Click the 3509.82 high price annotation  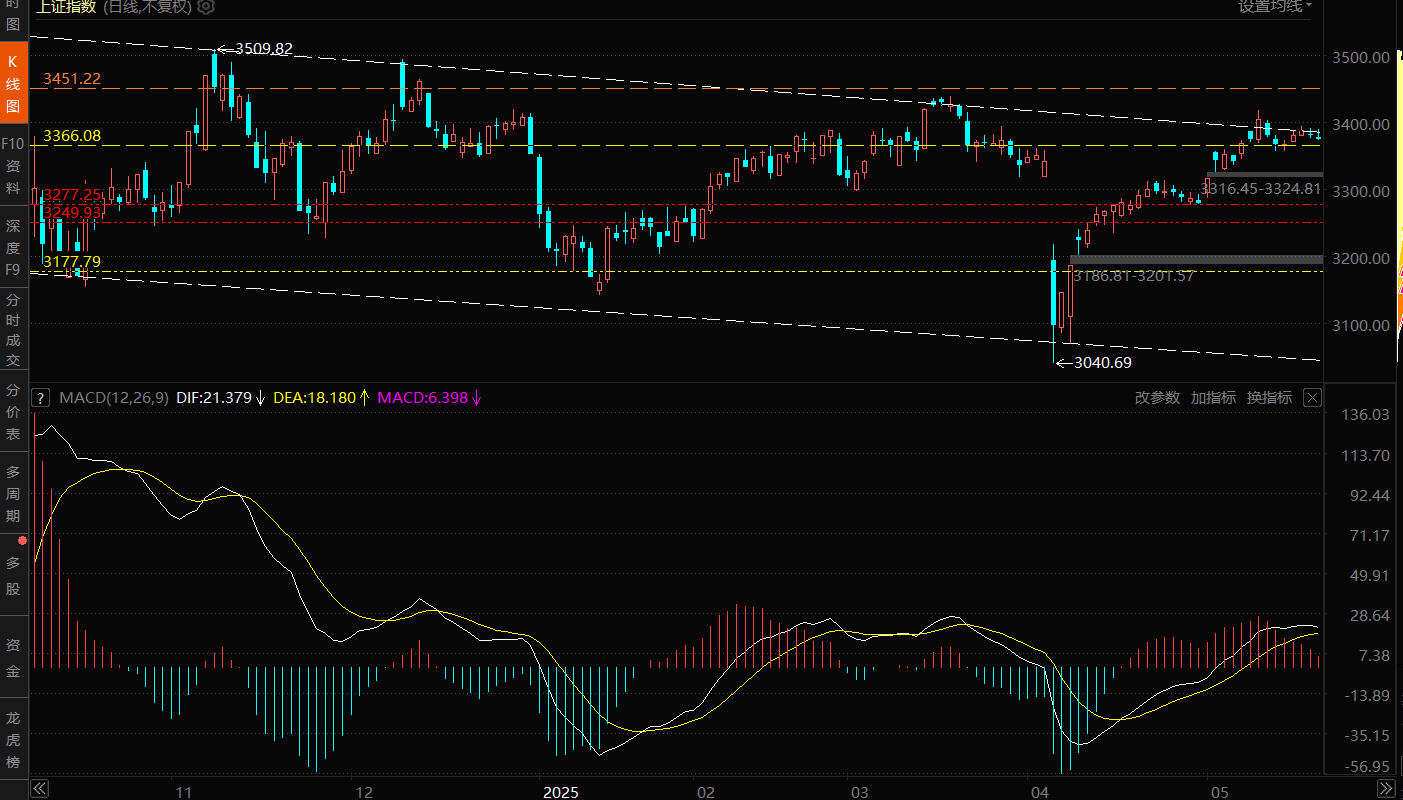click(x=264, y=48)
